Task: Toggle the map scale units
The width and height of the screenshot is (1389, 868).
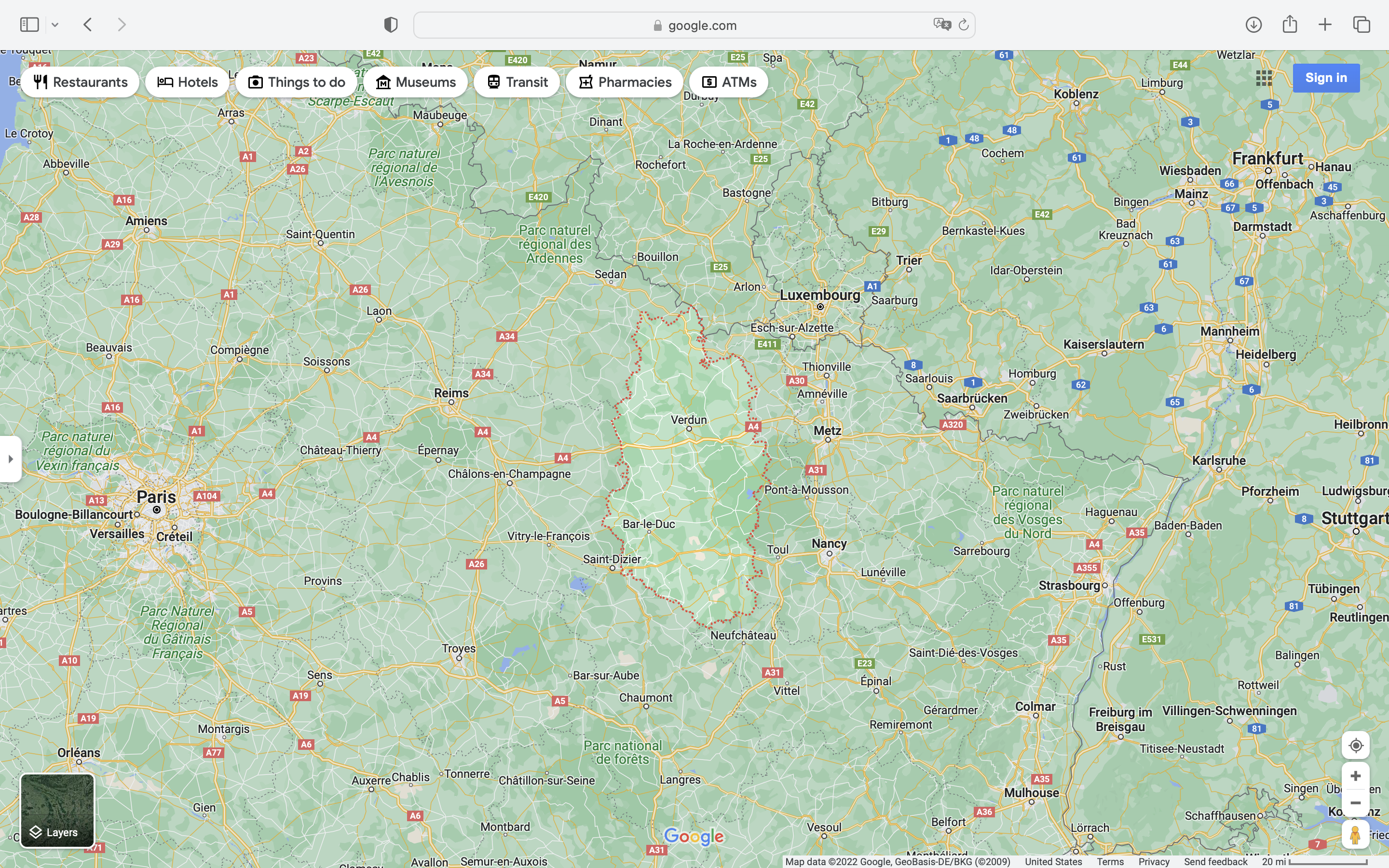Action: [1314, 862]
